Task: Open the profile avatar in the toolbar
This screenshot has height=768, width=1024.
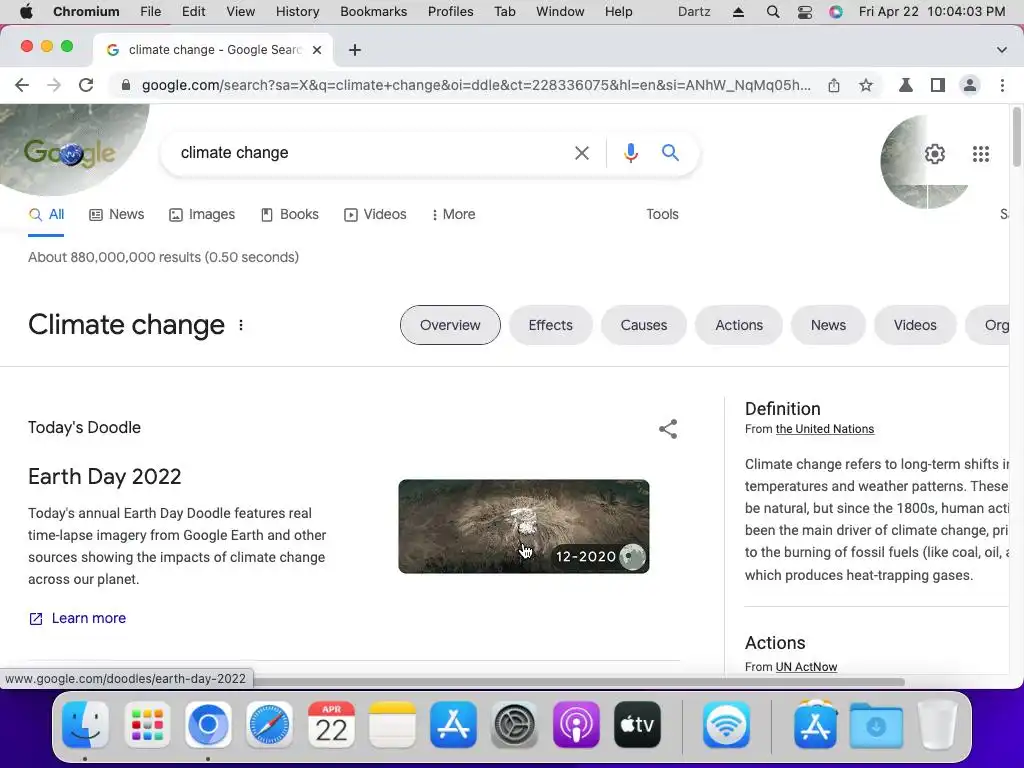Action: pos(970,85)
